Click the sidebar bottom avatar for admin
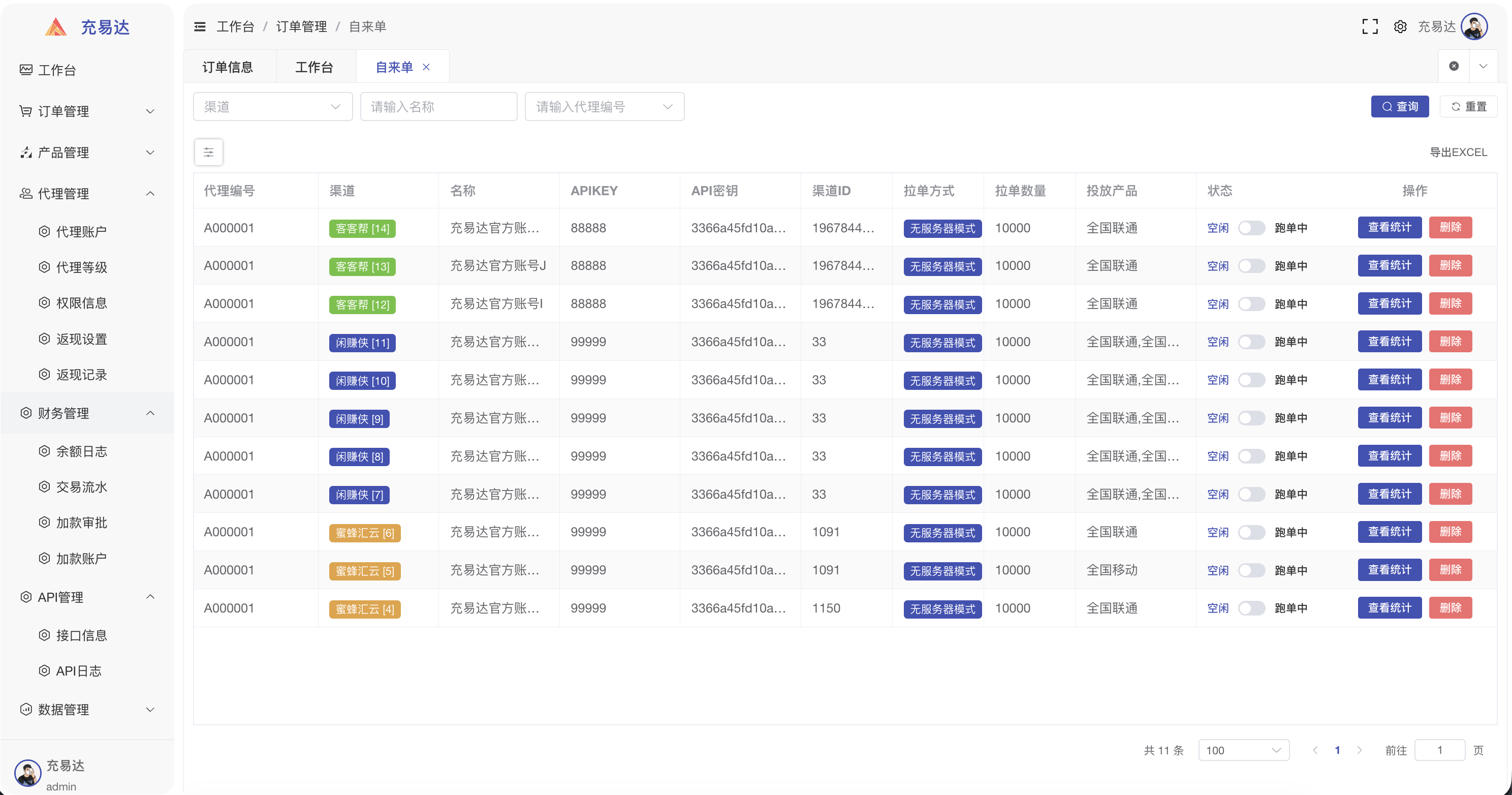 click(x=27, y=773)
